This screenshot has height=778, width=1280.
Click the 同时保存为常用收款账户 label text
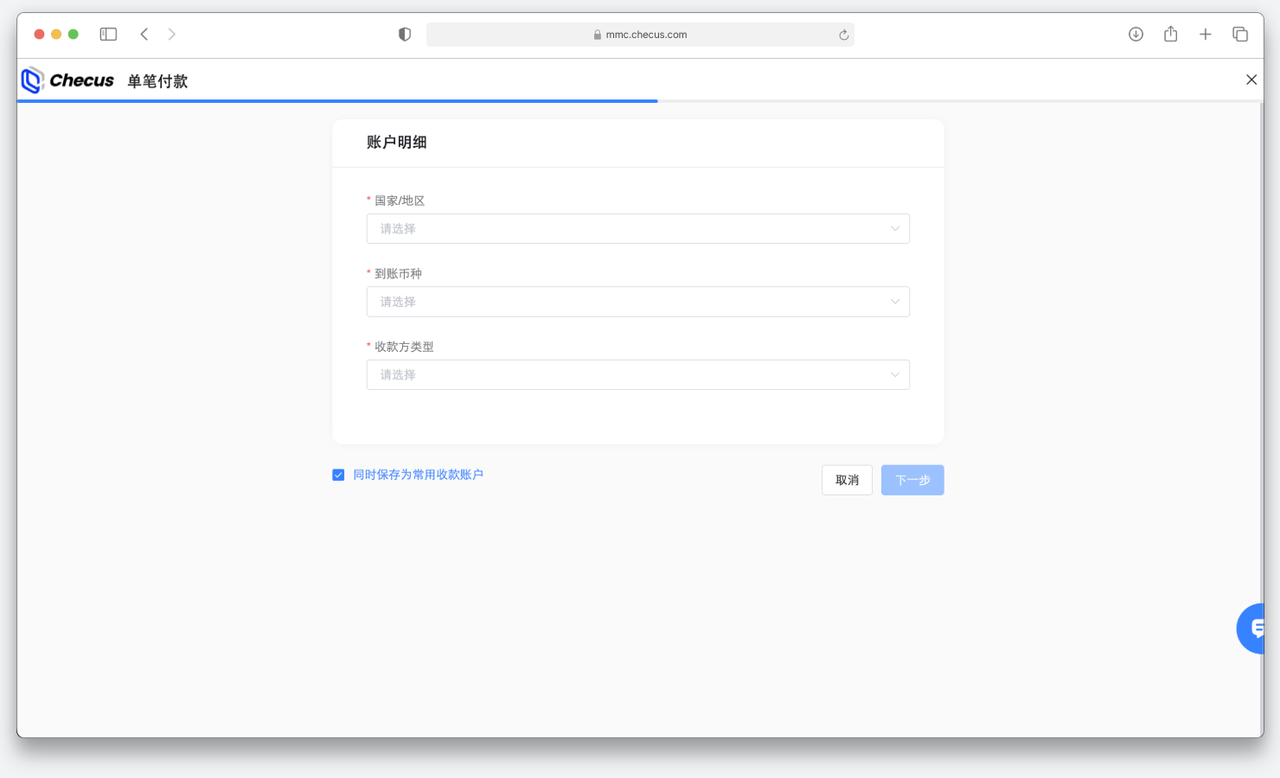coord(418,475)
